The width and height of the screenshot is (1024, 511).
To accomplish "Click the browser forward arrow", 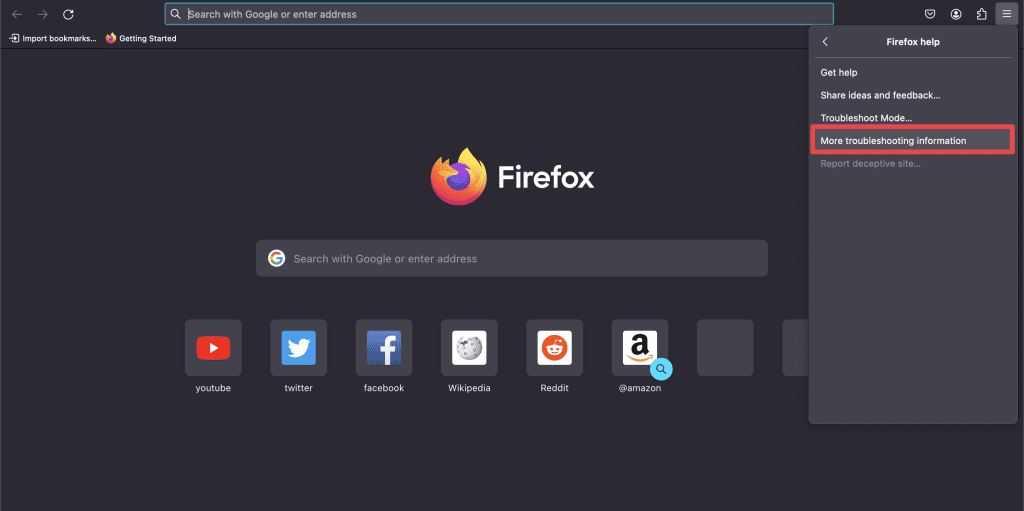I will tap(42, 14).
